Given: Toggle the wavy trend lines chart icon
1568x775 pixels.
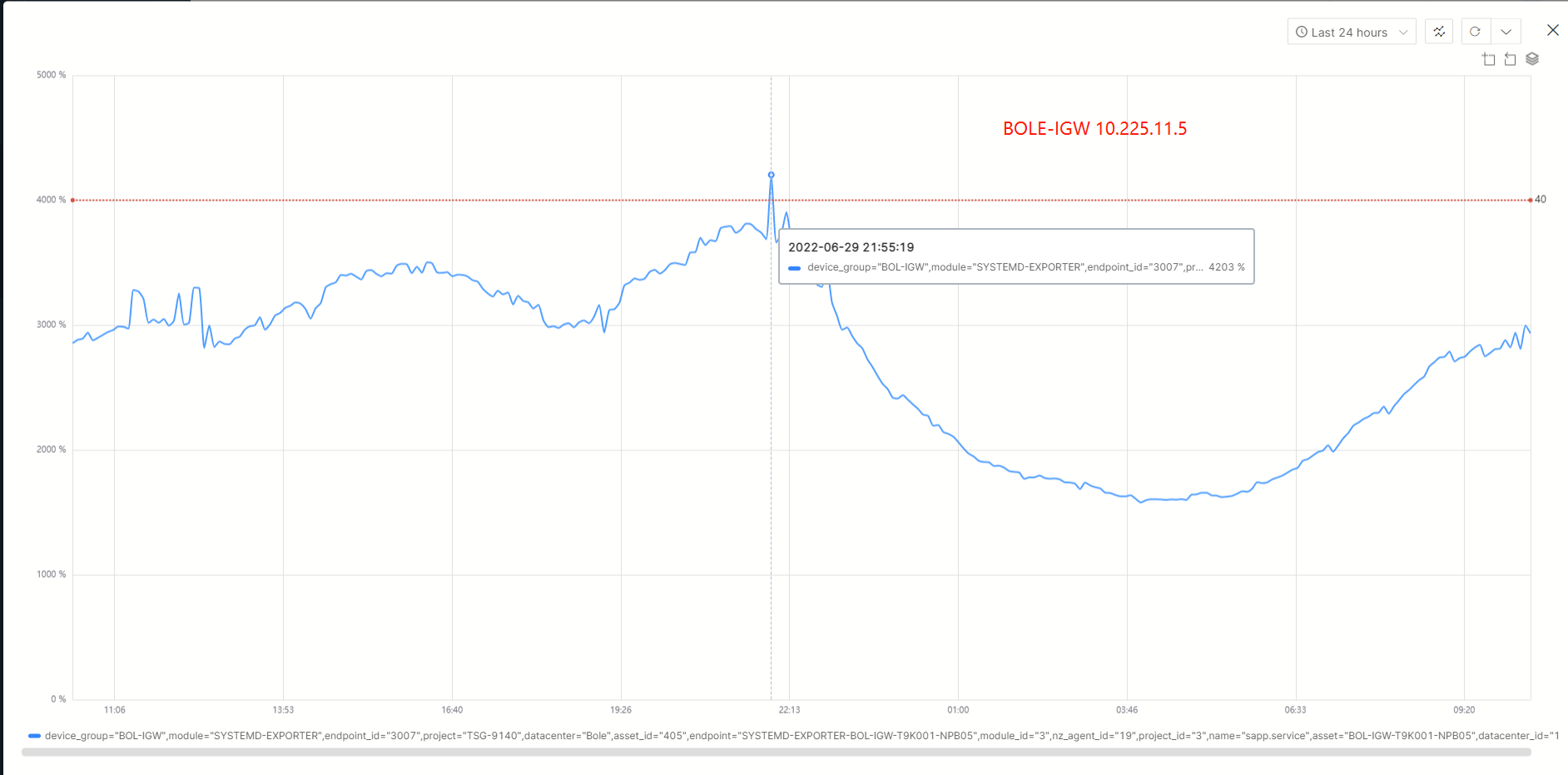Looking at the screenshot, I should point(1439,32).
